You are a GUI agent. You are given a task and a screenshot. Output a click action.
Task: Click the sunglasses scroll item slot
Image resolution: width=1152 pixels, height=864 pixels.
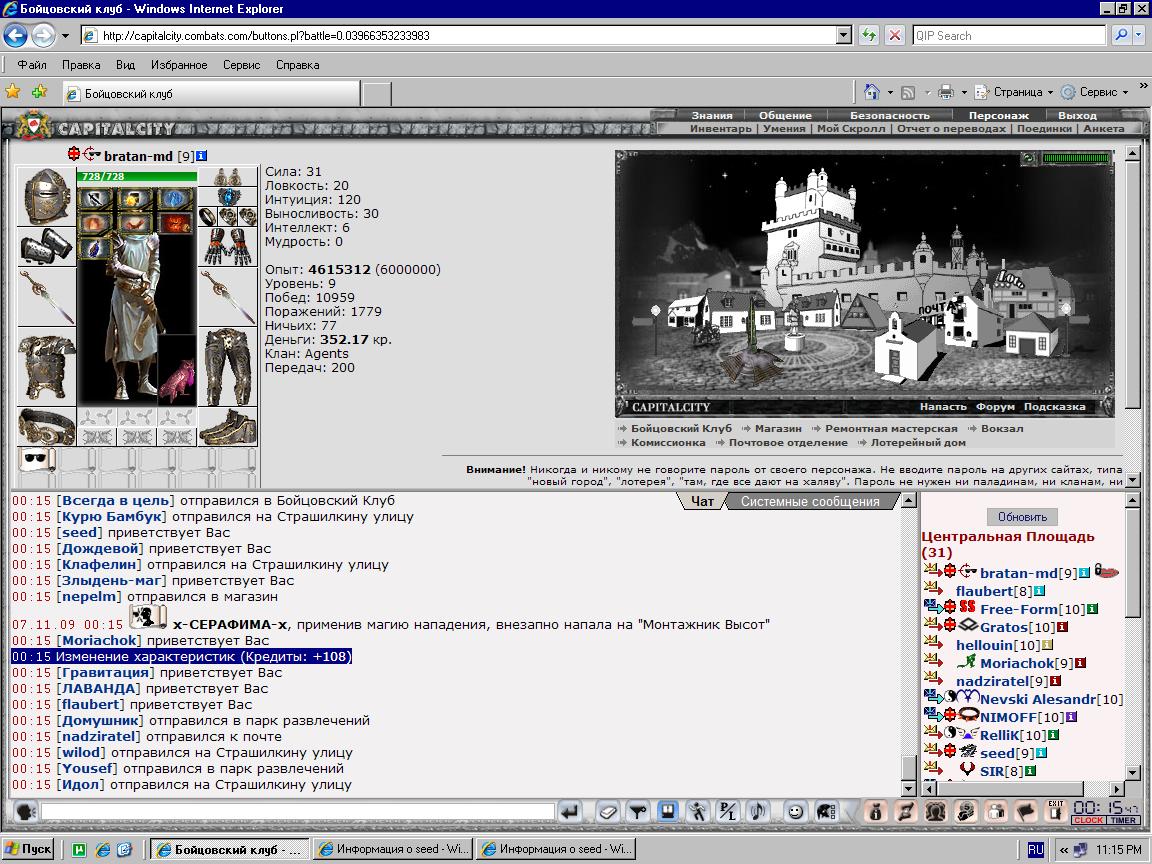click(36, 460)
